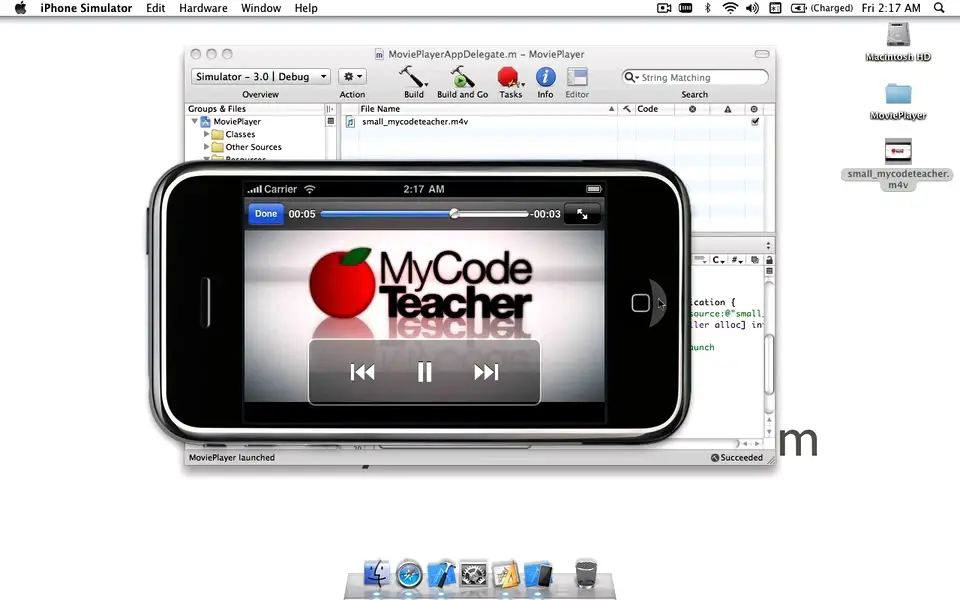The image size is (960, 600).
Task: Open Interface Builder from the Dock
Action: click(x=506, y=574)
